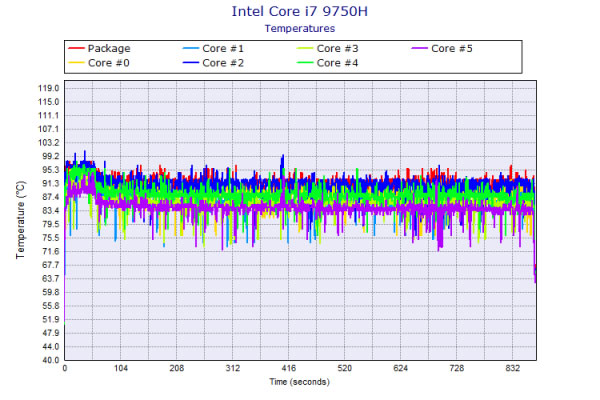Select the Core #1 legend entry
Viewport: 600px width, 400px height.
(x=213, y=49)
